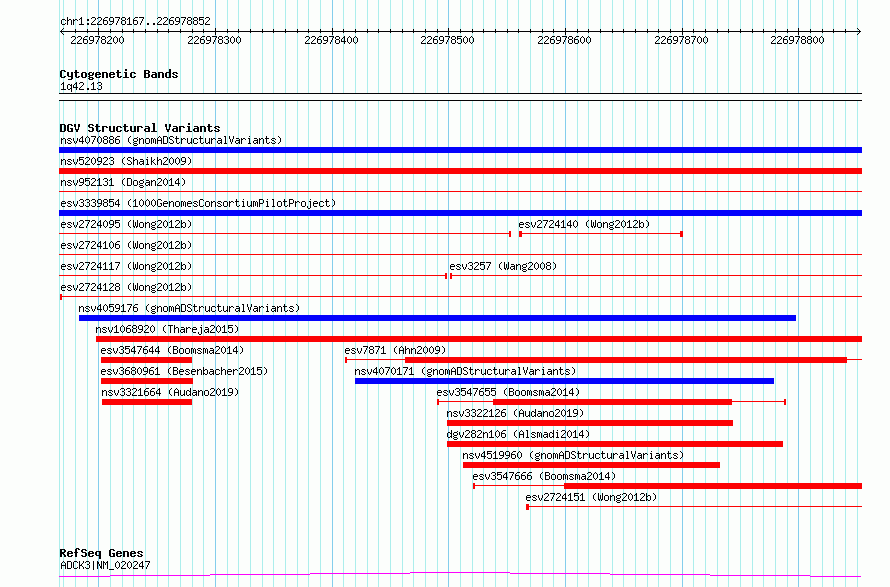Image resolution: width=890 pixels, height=587 pixels.
Task: Click red bar under esv3680961
Action: point(147,381)
